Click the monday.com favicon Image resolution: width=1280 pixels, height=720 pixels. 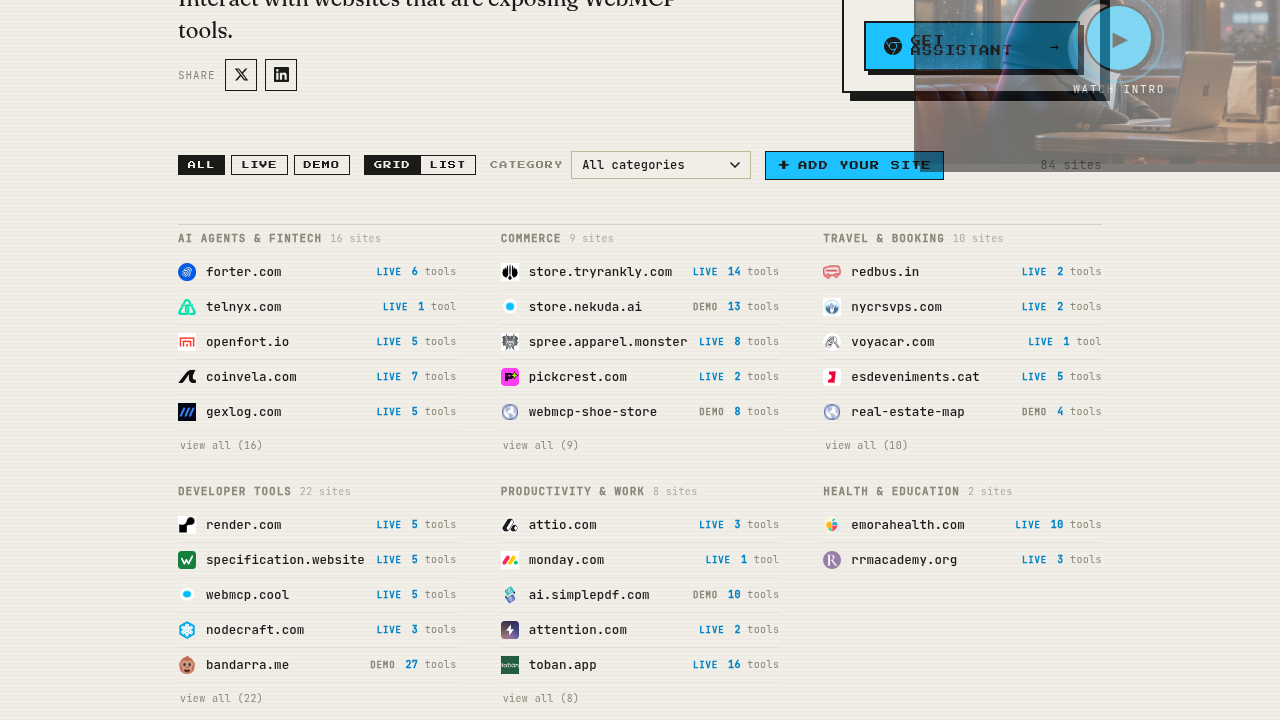point(510,560)
